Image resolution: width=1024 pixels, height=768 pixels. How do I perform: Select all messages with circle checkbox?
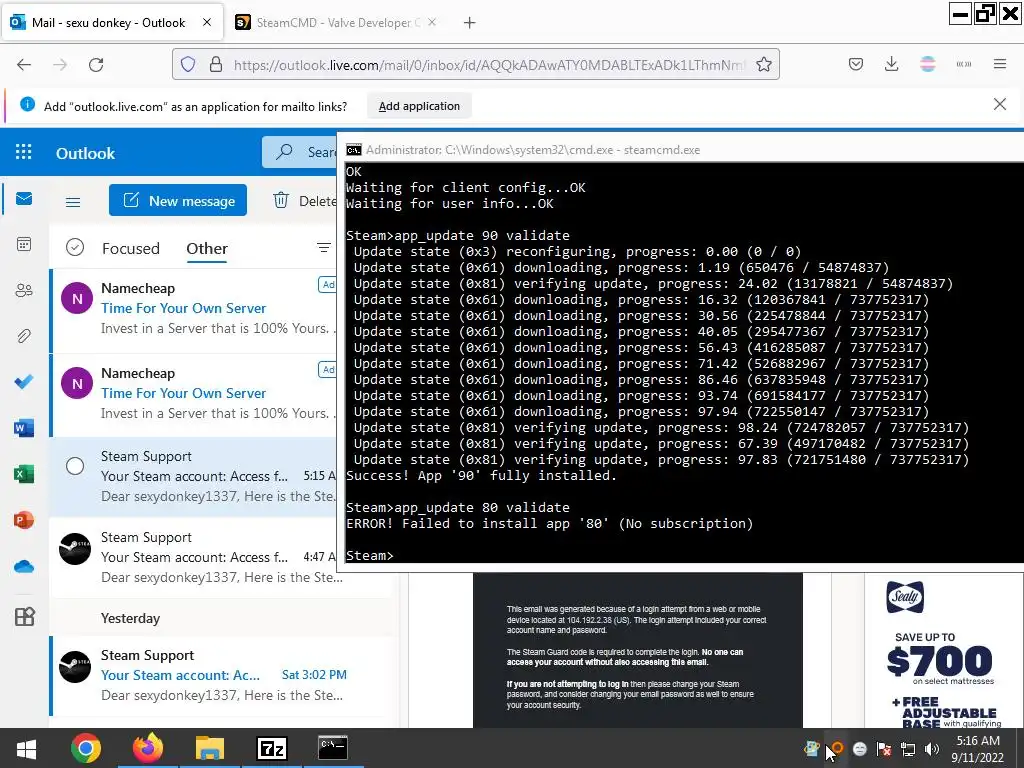pos(75,248)
